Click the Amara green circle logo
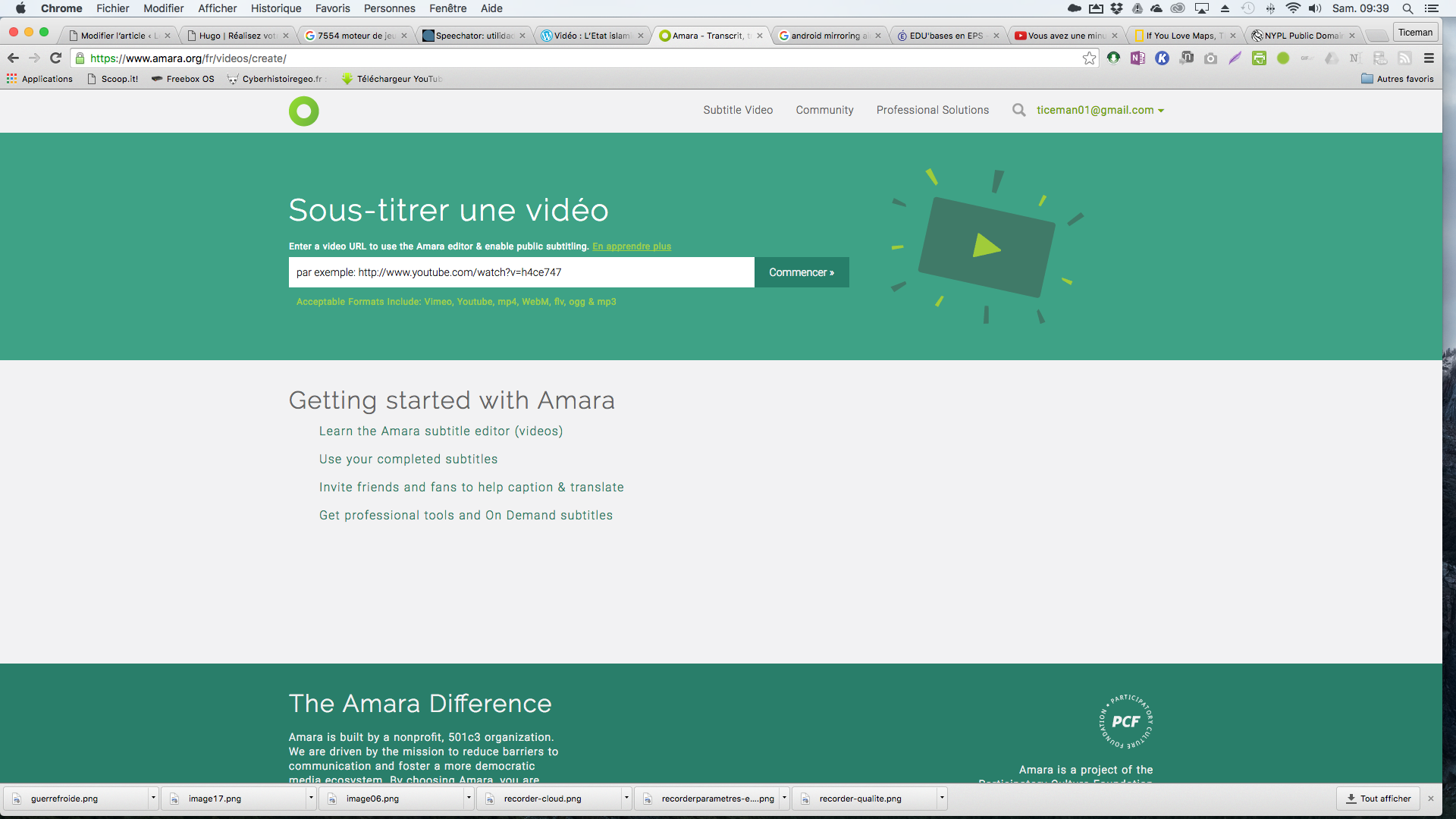The width and height of the screenshot is (1456, 819). point(303,111)
